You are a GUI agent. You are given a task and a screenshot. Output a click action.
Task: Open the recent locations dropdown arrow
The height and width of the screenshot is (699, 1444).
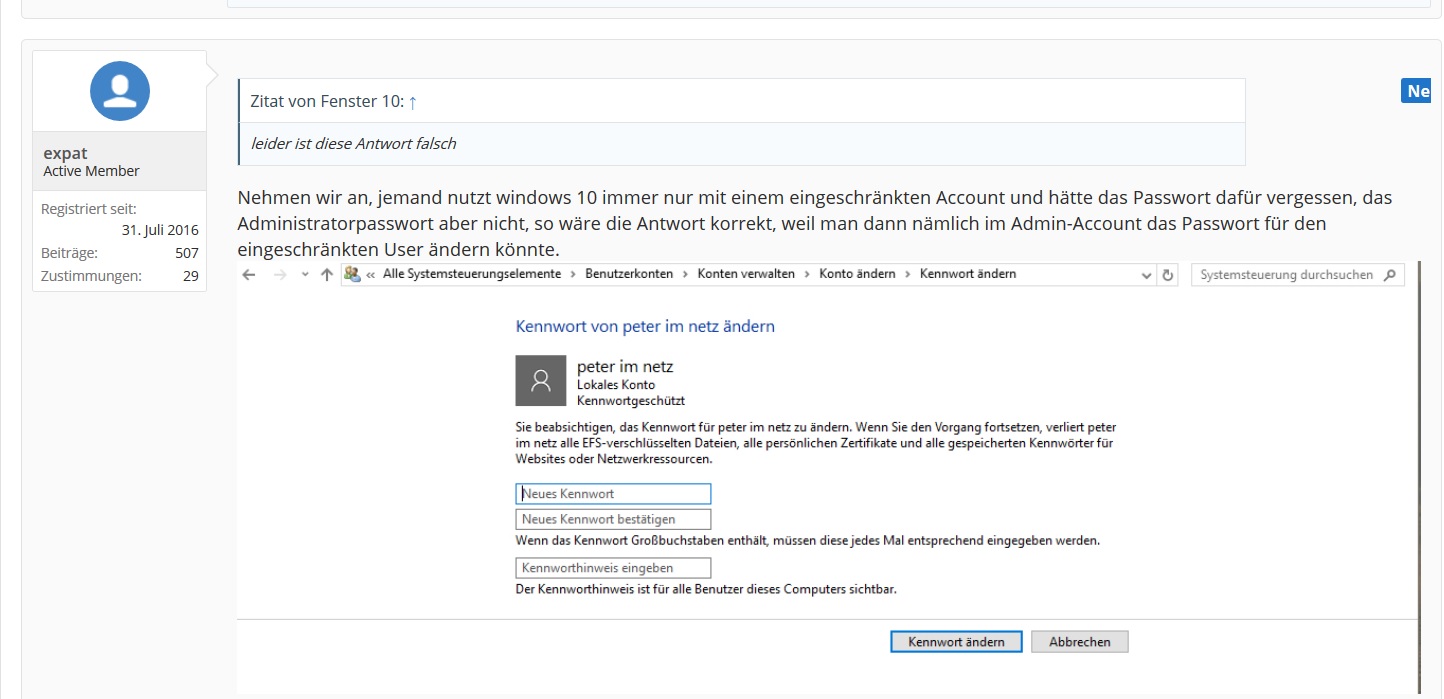(305, 275)
